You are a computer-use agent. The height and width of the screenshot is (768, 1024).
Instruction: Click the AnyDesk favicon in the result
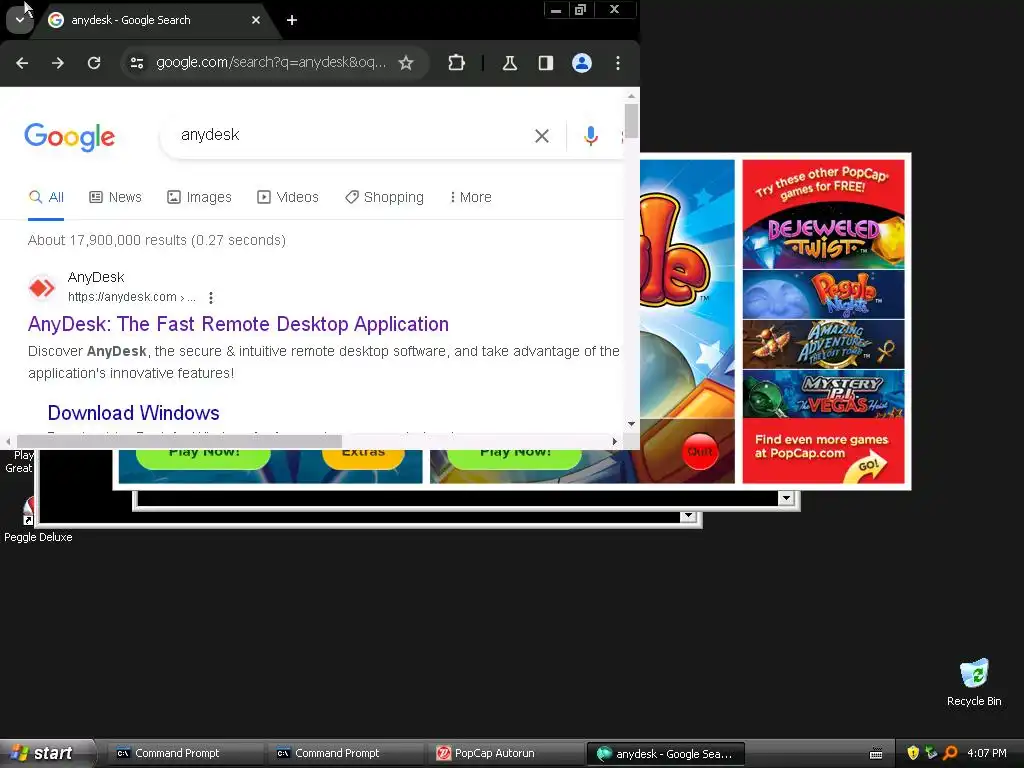pos(42,287)
